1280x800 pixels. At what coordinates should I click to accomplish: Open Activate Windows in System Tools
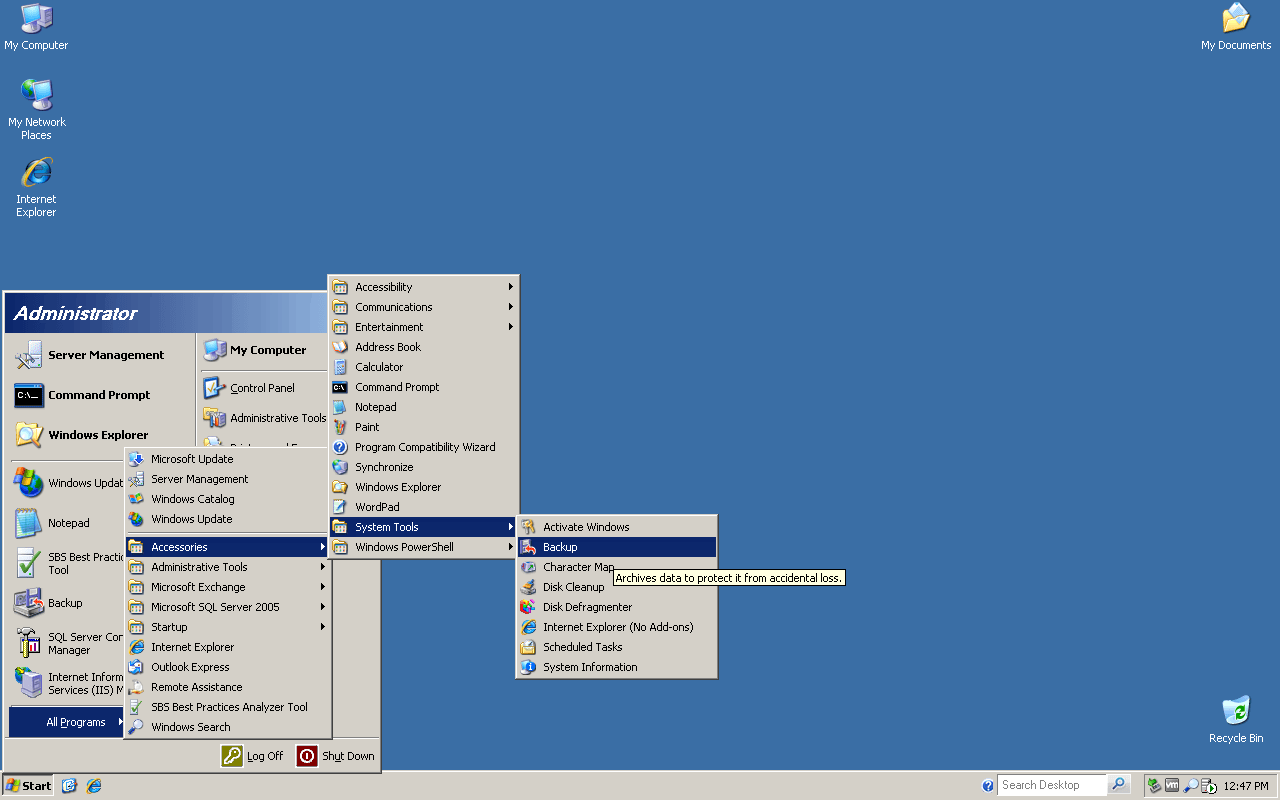coord(616,527)
